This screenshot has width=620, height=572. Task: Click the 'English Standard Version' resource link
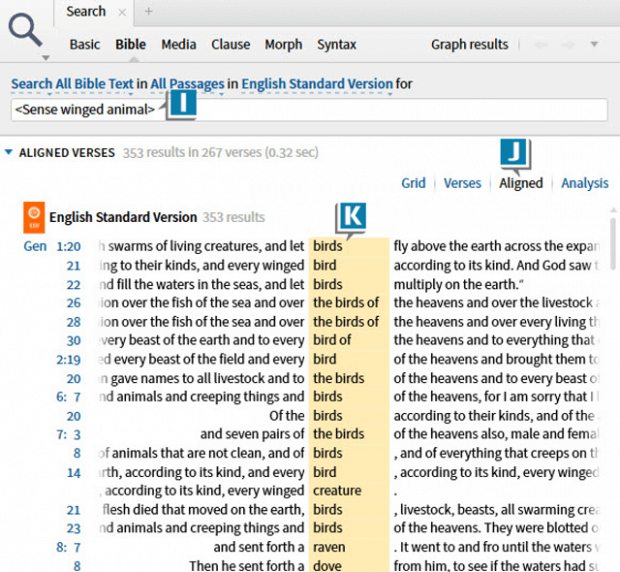click(316, 84)
